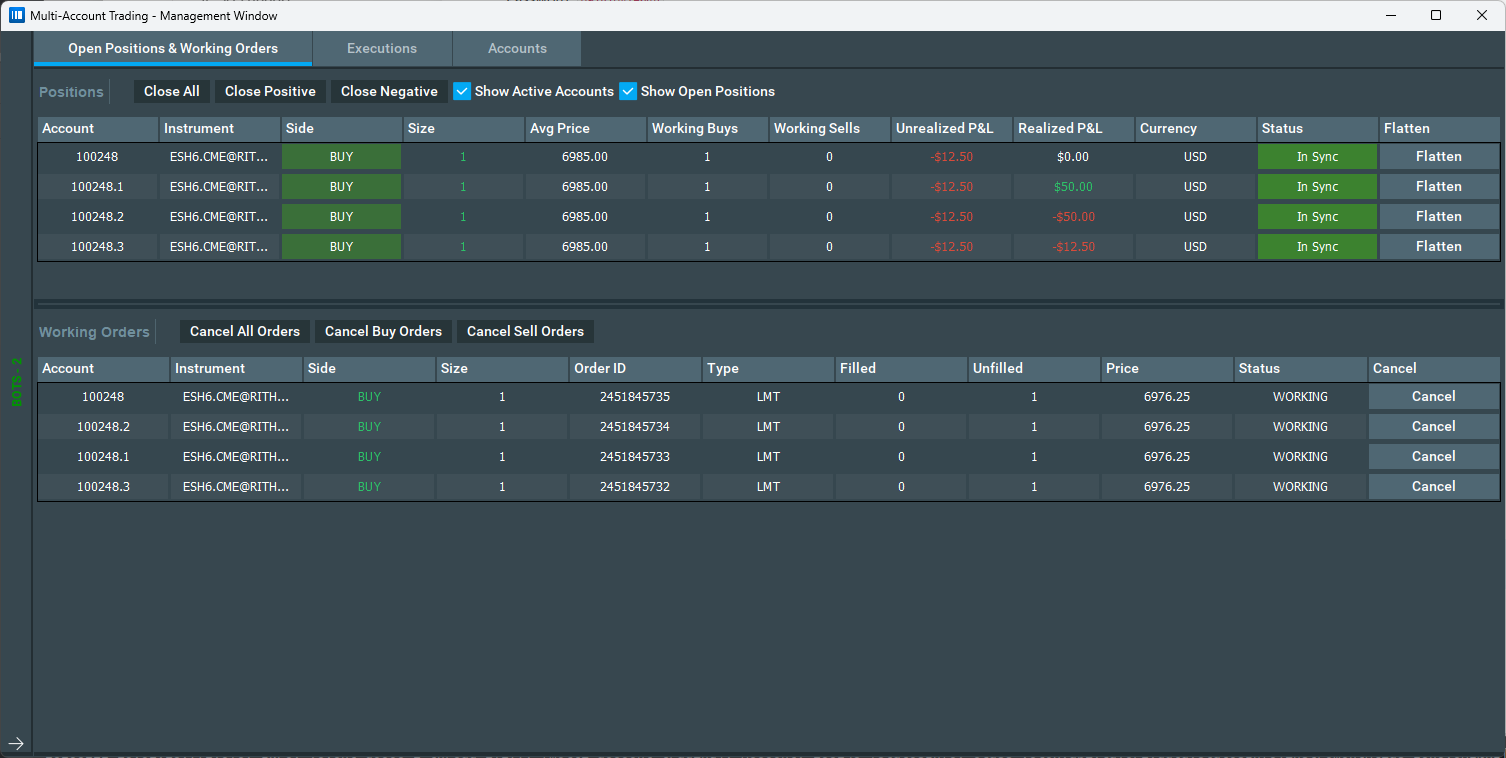Image resolution: width=1506 pixels, height=758 pixels.
Task: Select the Open Positions & Working Orders tab
Action: [x=172, y=48]
